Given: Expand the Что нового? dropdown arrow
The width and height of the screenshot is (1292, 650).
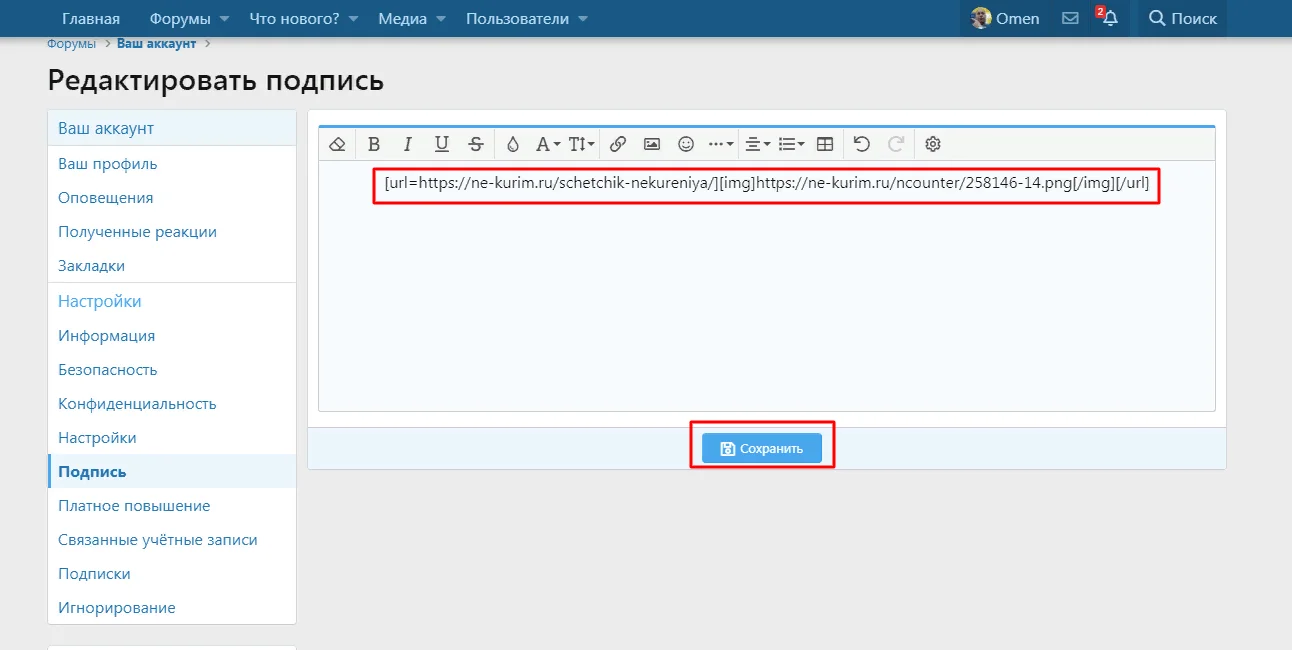Looking at the screenshot, I should [x=354, y=19].
